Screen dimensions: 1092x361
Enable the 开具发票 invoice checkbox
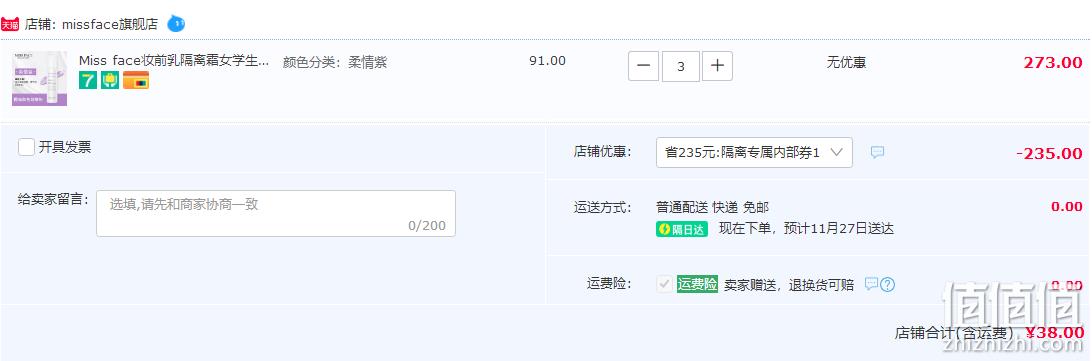pos(26,147)
